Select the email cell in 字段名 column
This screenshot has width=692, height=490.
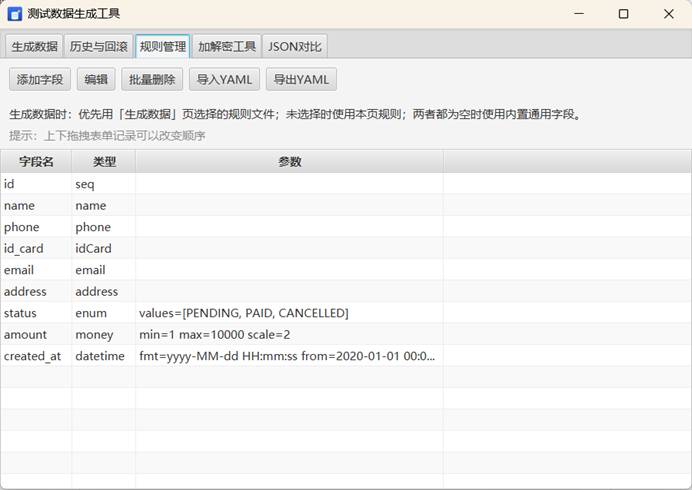pyautogui.click(x=36, y=270)
